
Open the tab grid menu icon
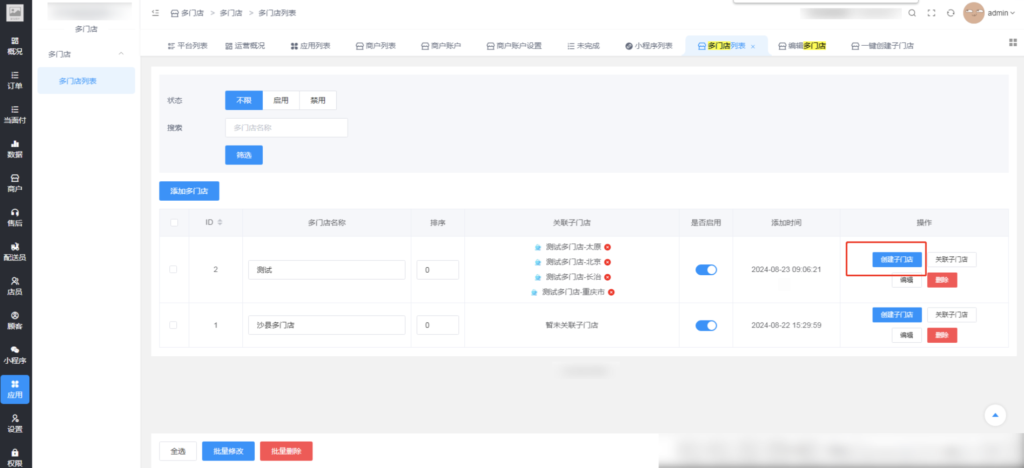coord(1013,42)
